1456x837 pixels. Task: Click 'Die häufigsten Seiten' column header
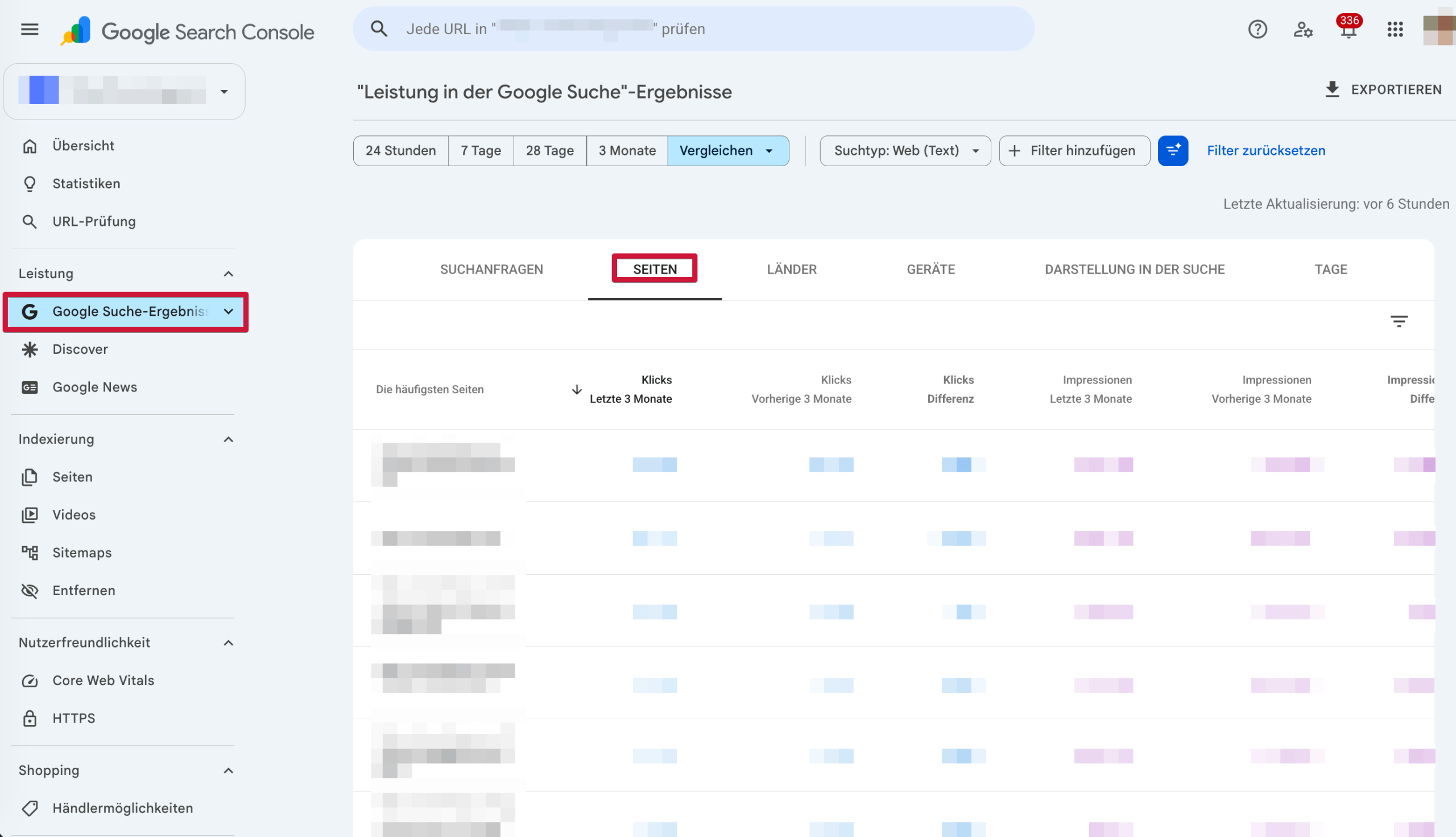(x=429, y=389)
